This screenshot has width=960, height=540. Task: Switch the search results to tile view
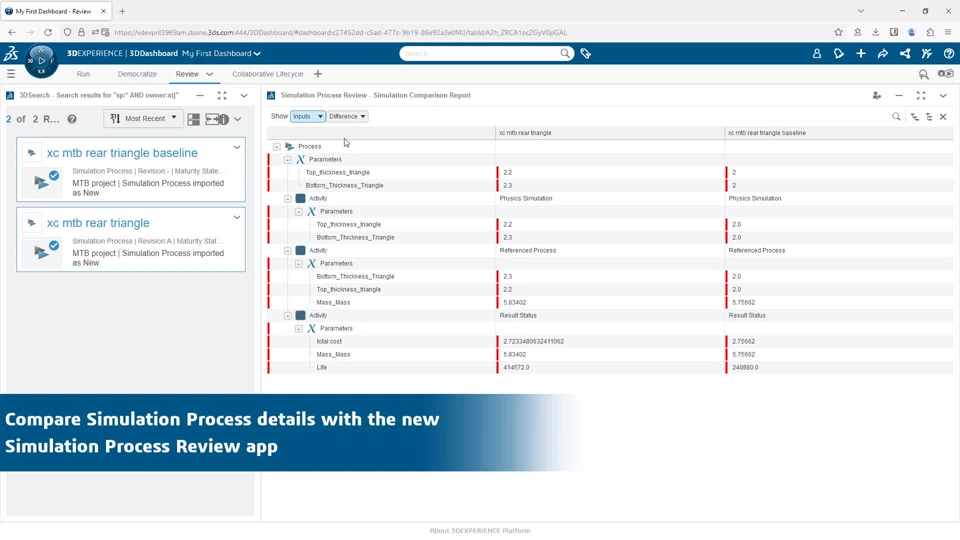click(x=193, y=119)
